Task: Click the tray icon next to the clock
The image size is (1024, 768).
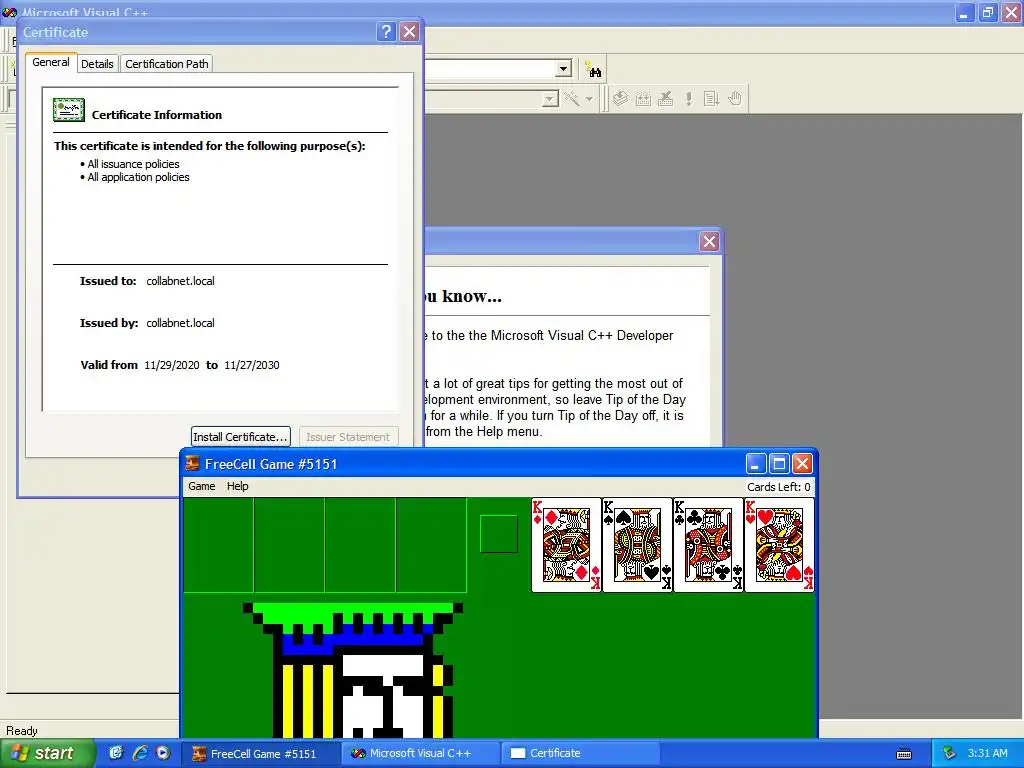Action: pyautogui.click(x=949, y=753)
